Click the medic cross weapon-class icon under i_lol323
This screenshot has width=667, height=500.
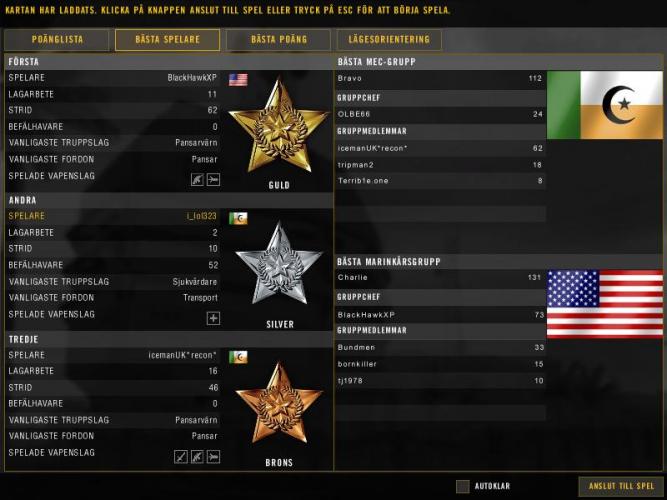tap(213, 318)
